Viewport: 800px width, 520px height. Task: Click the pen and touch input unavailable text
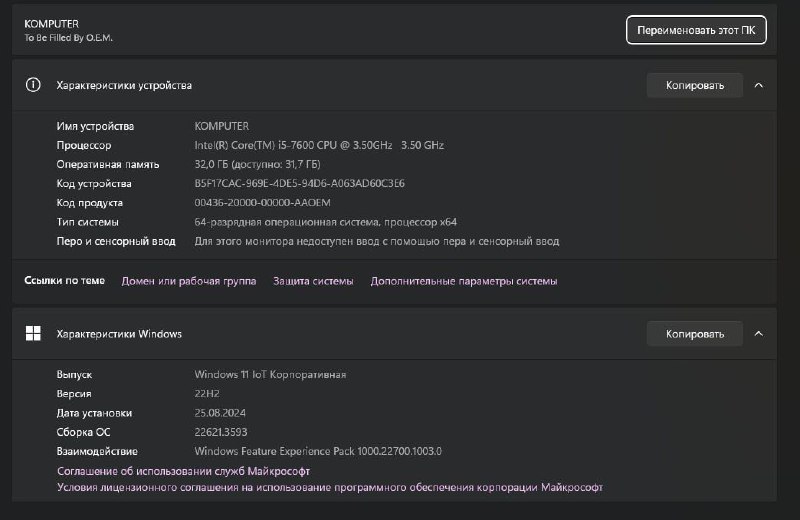[x=377, y=241]
